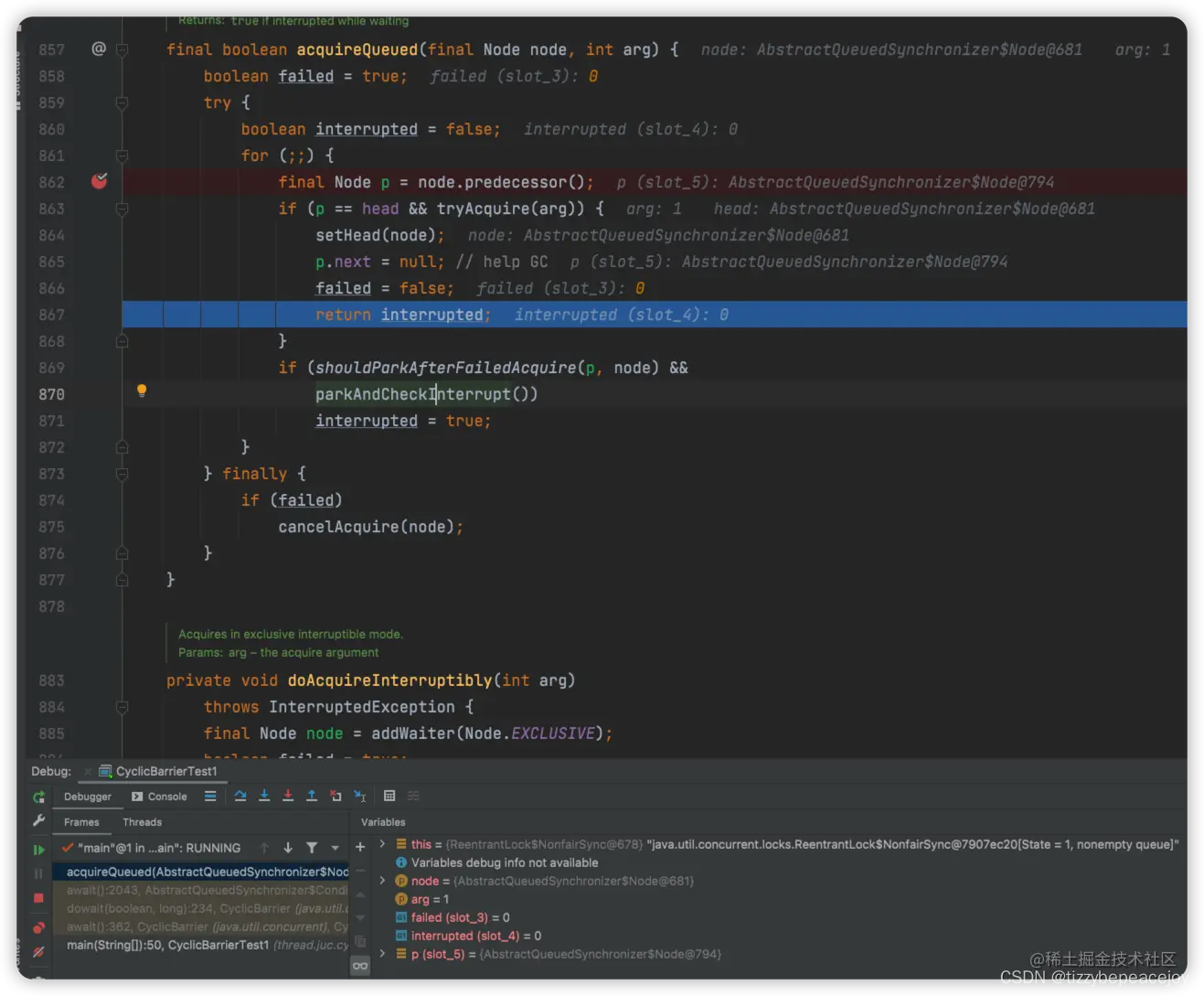The image size is (1204, 996).
Task: Click the cancelAcquire(node) call
Action: 366,527
